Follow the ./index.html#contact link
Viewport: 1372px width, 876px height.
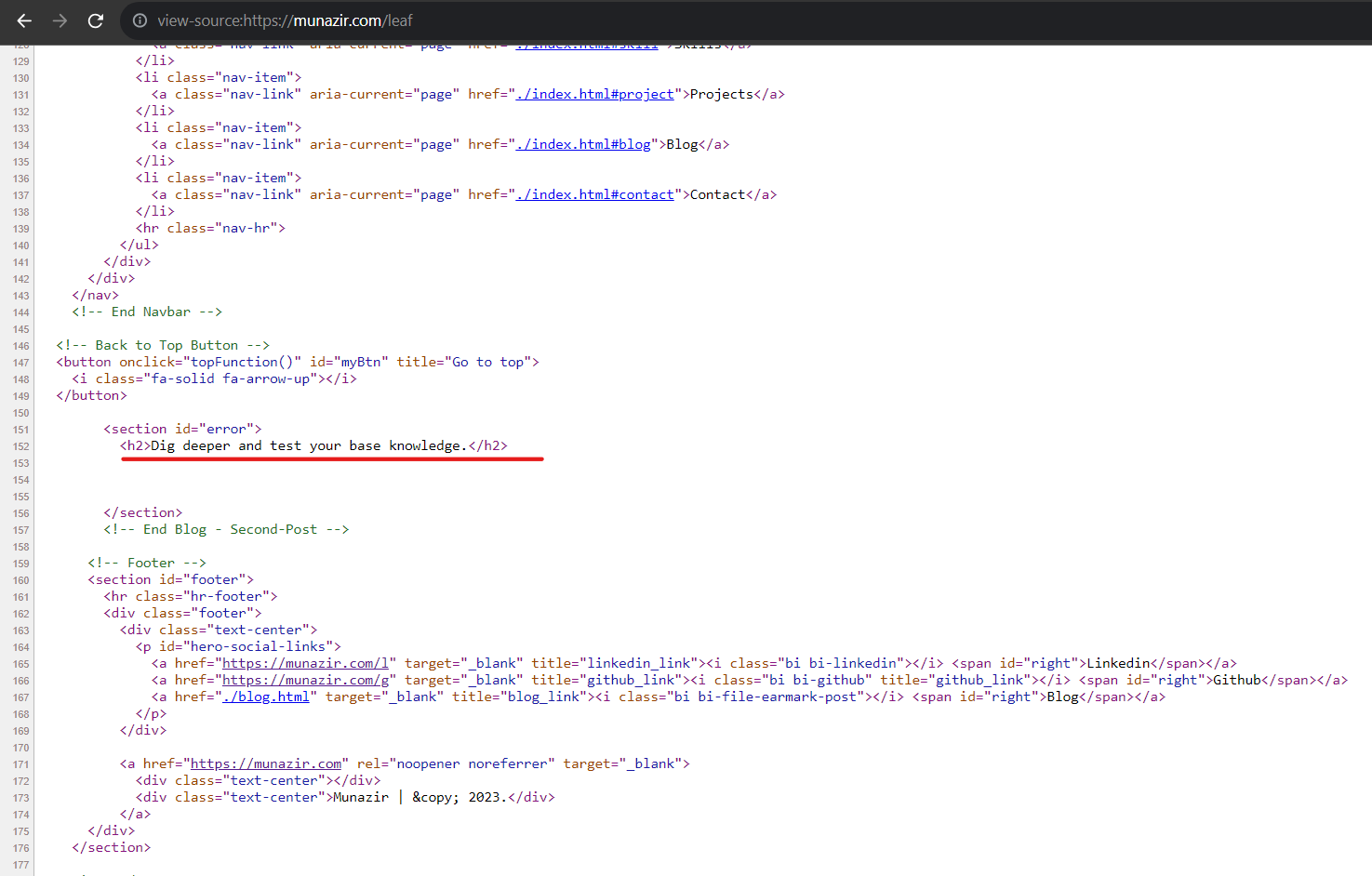coord(595,193)
